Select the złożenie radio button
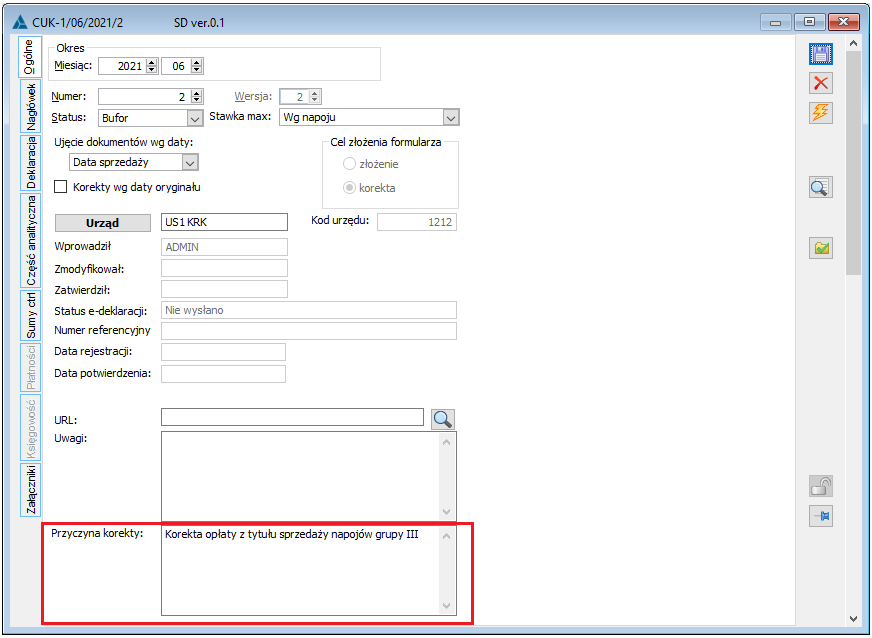 coord(349,164)
